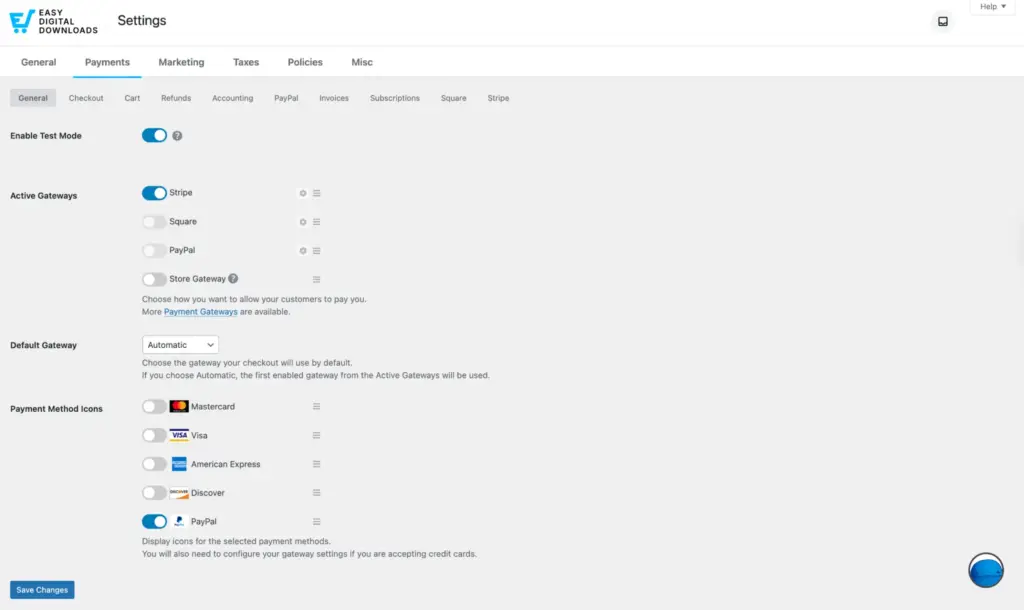This screenshot has height=610, width=1024.
Task: Open PayPal gateway settings gear icon
Action: click(303, 250)
